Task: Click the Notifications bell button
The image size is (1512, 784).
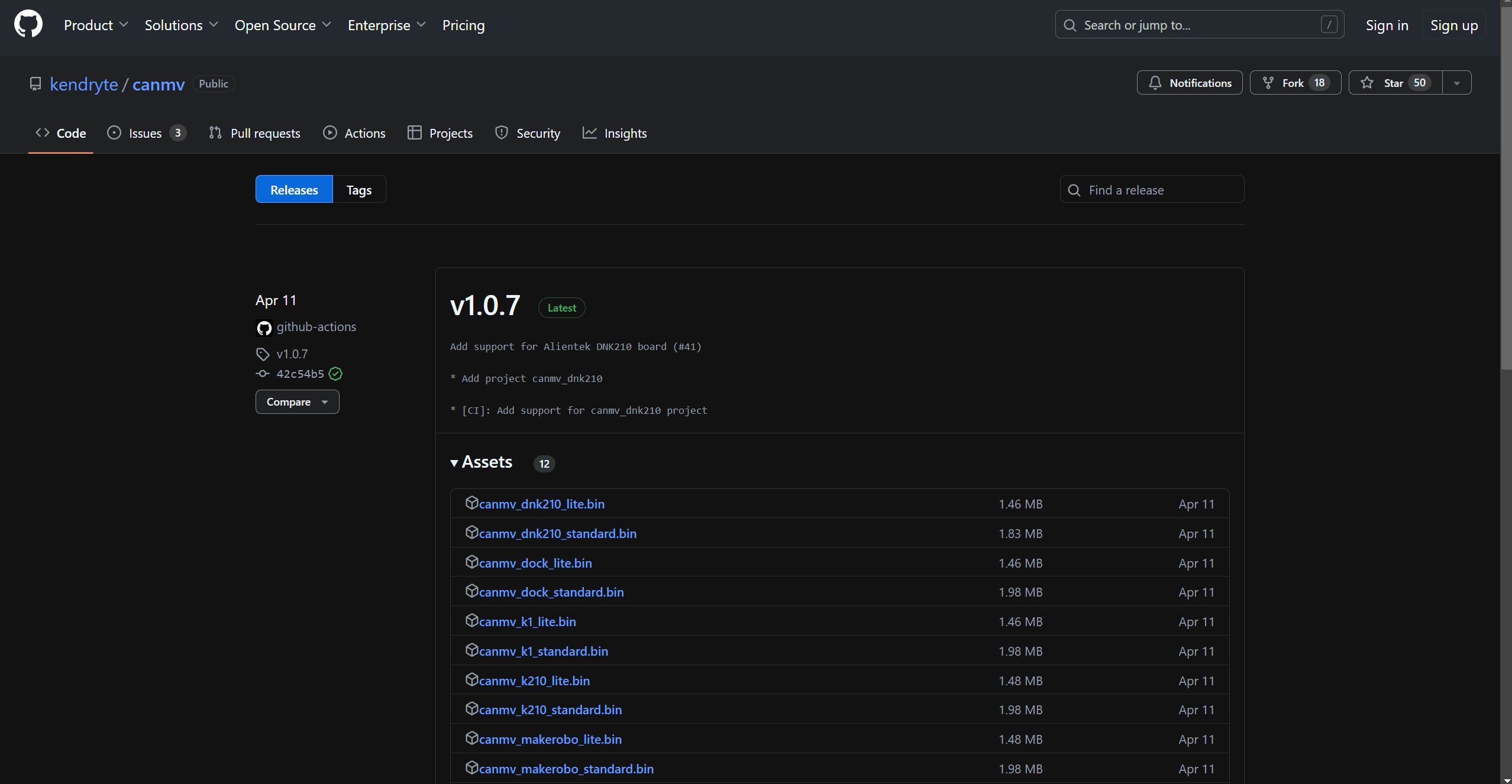Action: 1189,83
